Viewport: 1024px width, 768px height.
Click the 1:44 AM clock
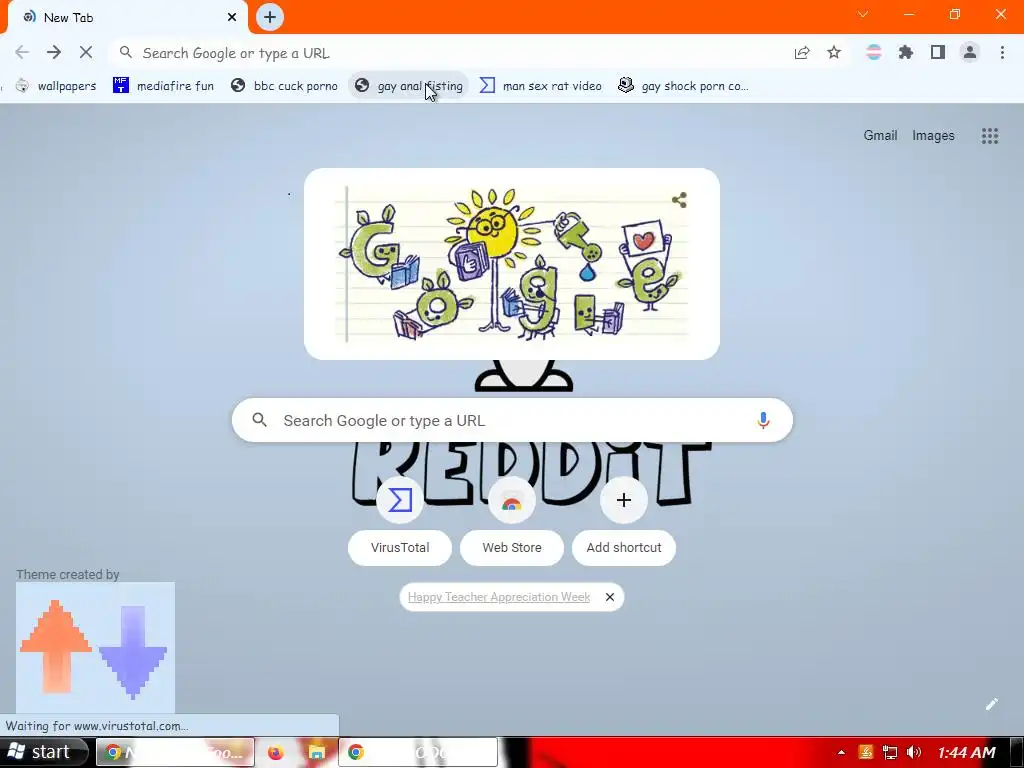pyautogui.click(x=967, y=752)
